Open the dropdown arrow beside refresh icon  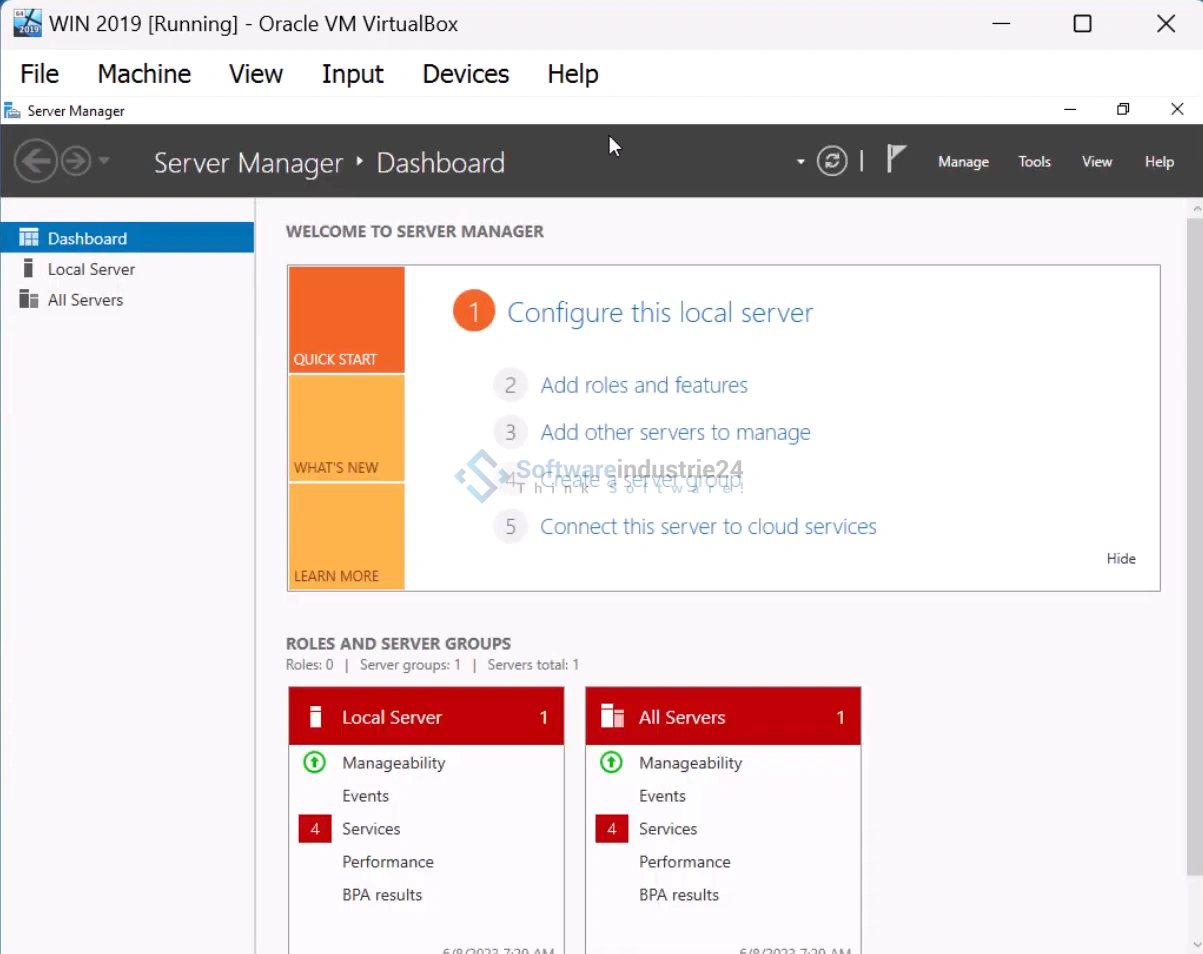point(800,162)
